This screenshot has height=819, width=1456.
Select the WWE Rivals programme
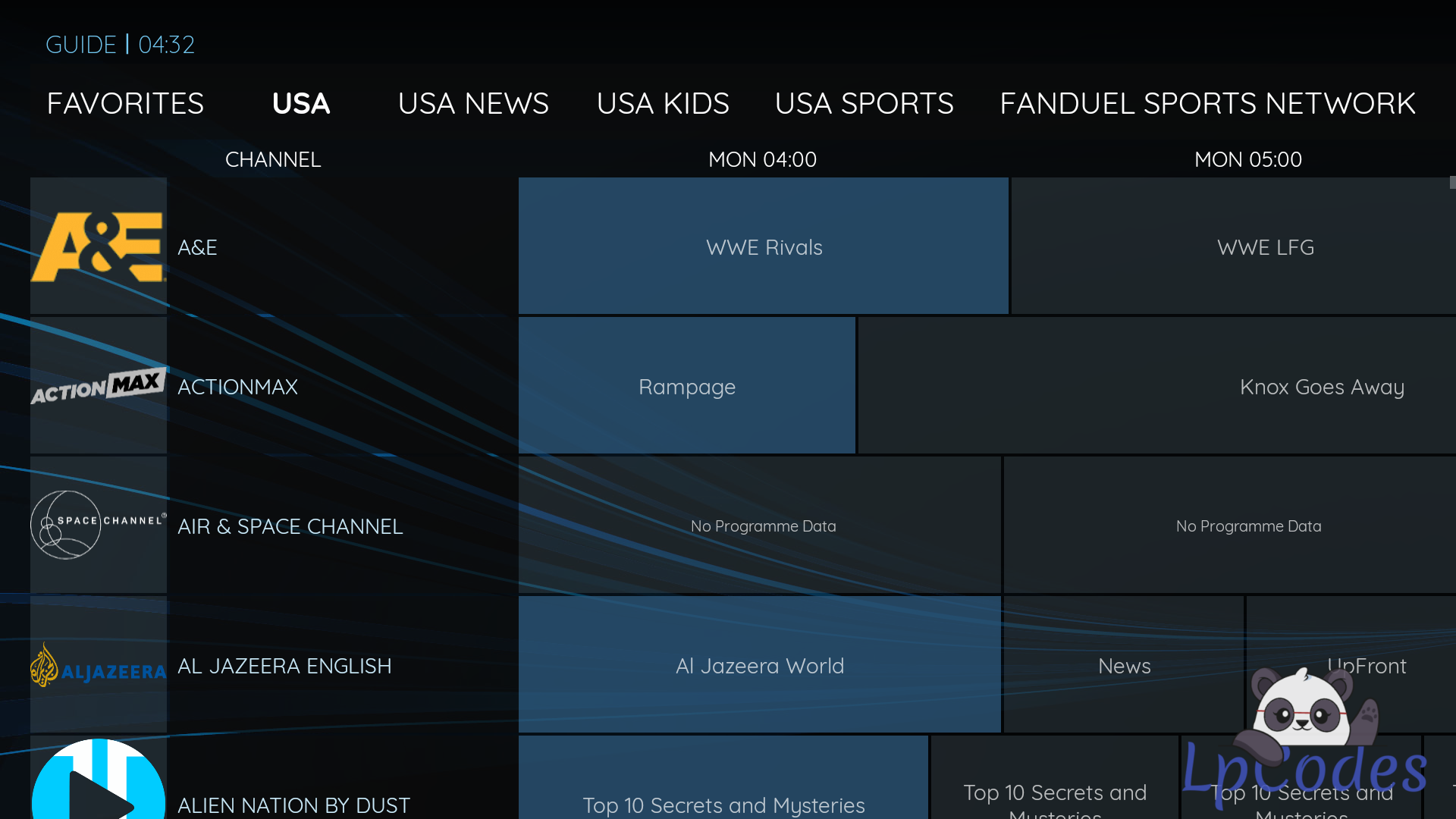coord(764,246)
